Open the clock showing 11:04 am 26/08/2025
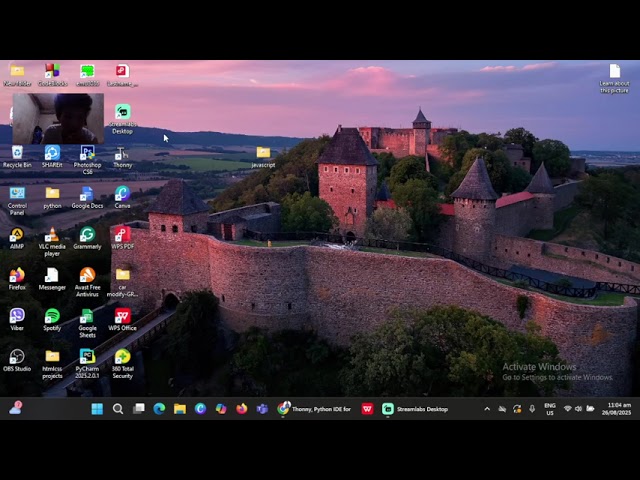Screen dimensions: 640x480 616,409
